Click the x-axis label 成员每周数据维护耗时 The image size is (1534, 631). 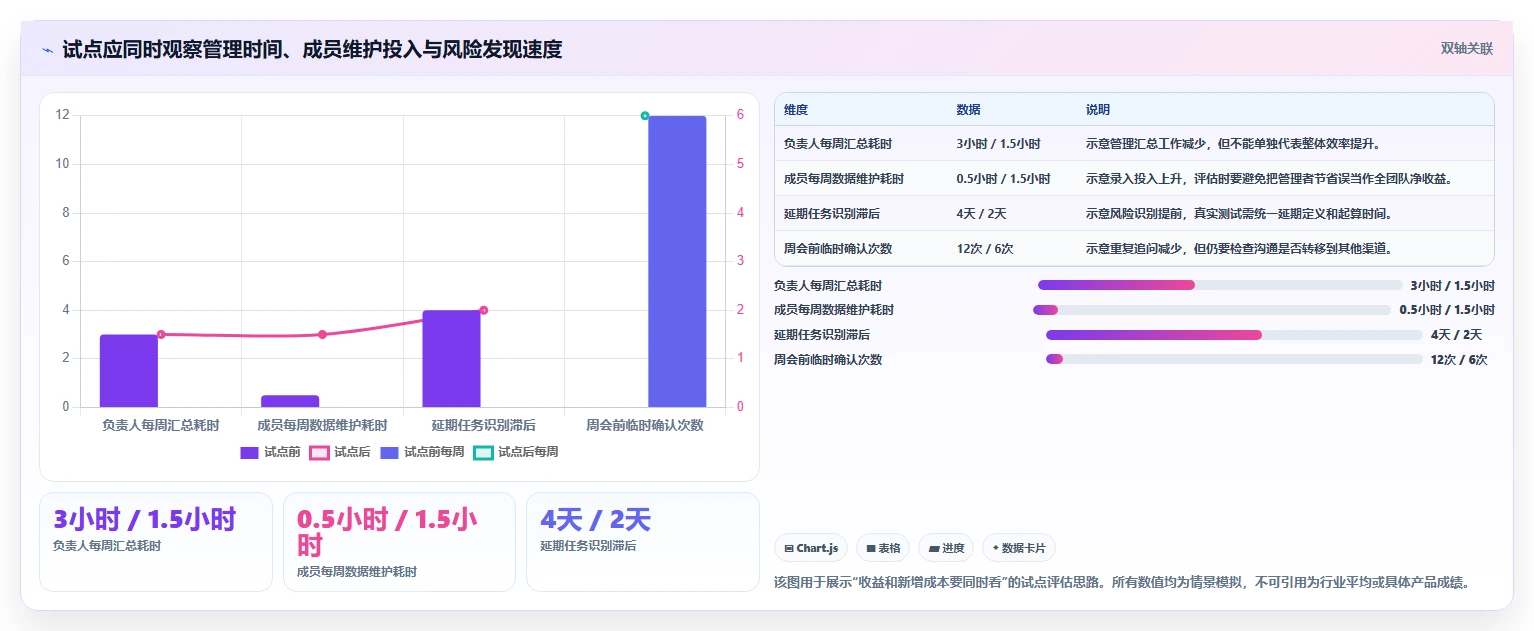point(322,425)
